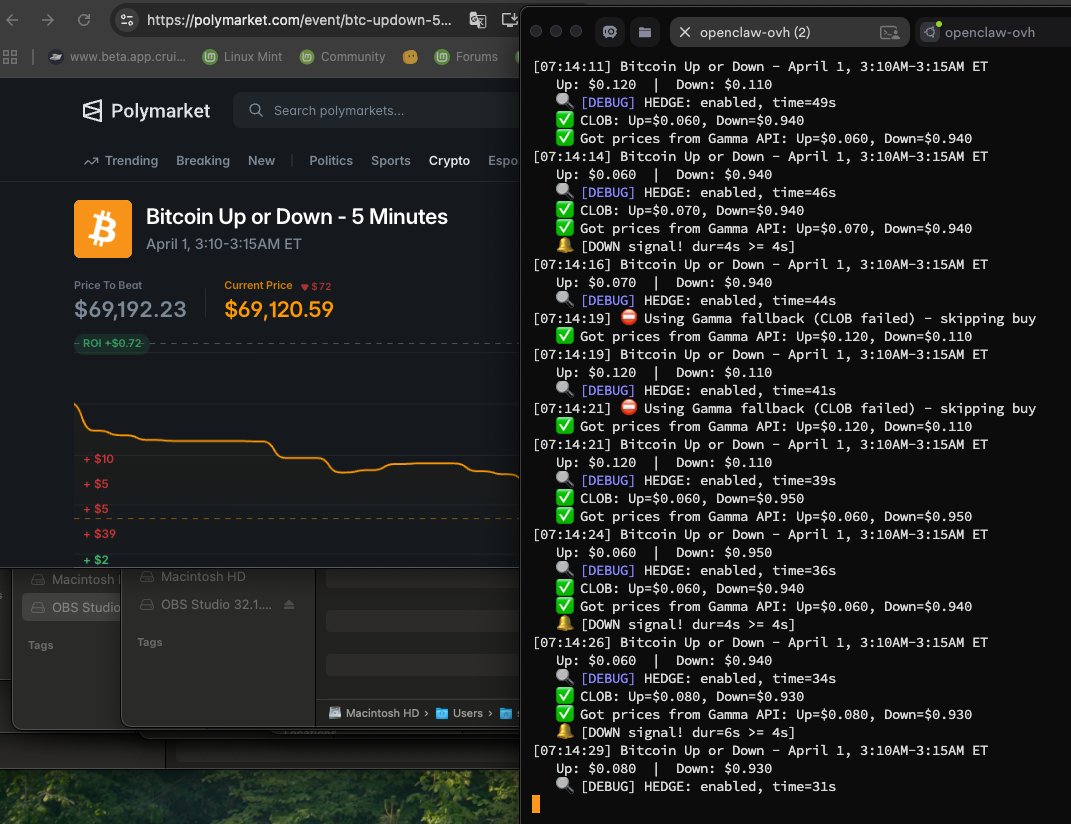Click the 07:14:29 terminal log line
This screenshot has height=824, width=1071.
tap(760, 750)
